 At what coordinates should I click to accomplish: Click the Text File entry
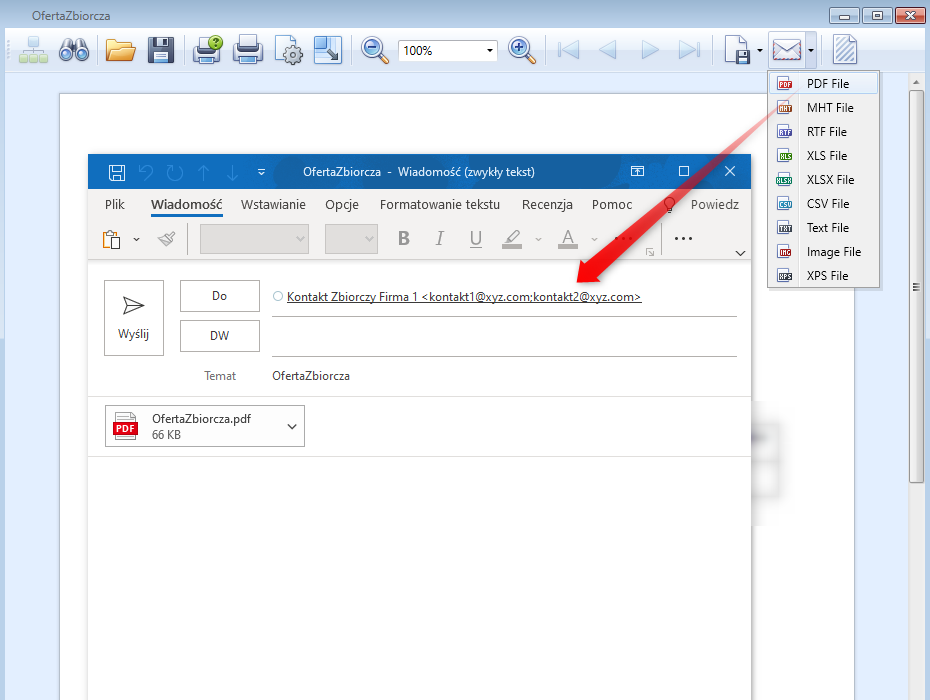tap(827, 228)
